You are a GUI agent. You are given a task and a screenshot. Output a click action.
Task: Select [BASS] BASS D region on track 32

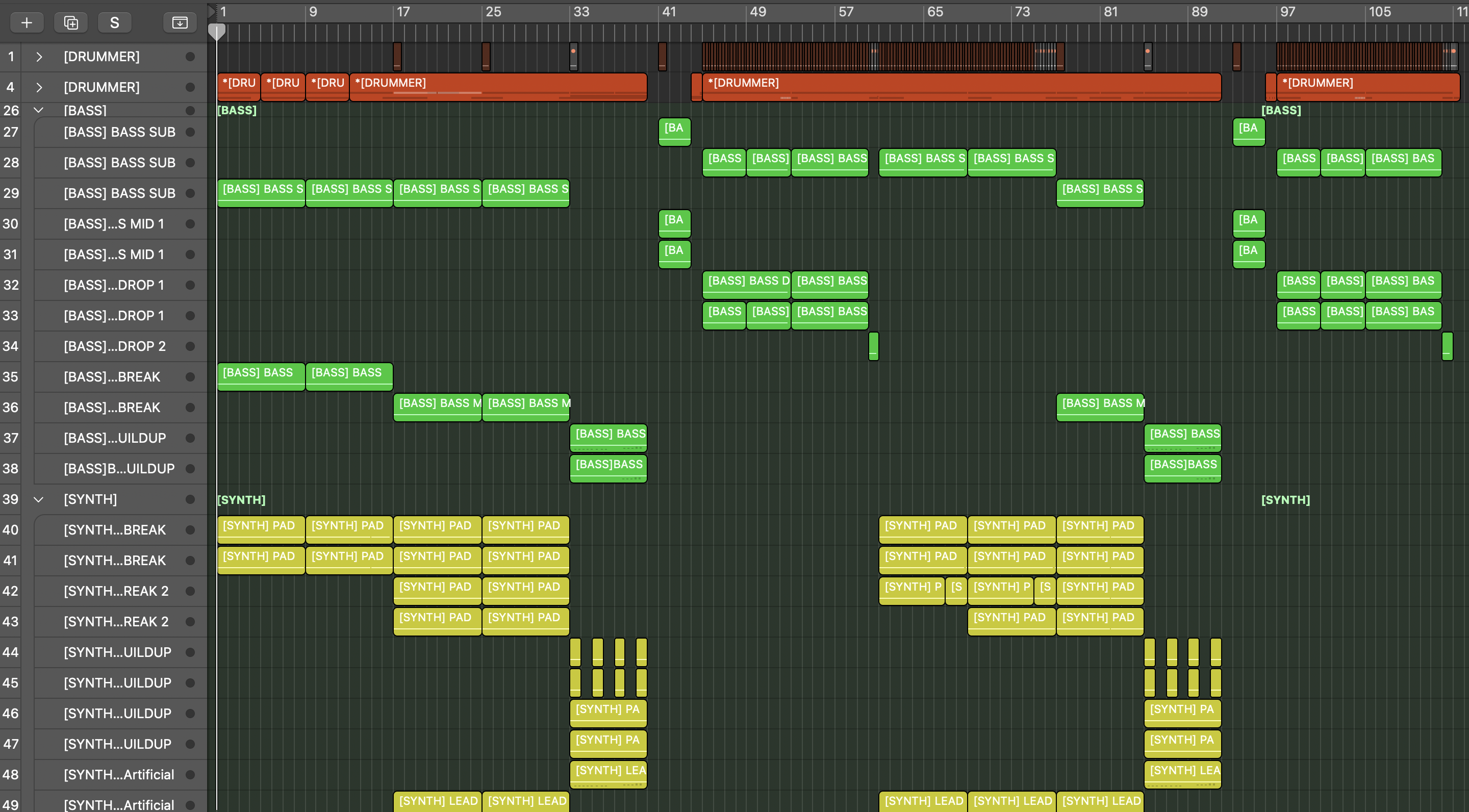[x=746, y=285]
